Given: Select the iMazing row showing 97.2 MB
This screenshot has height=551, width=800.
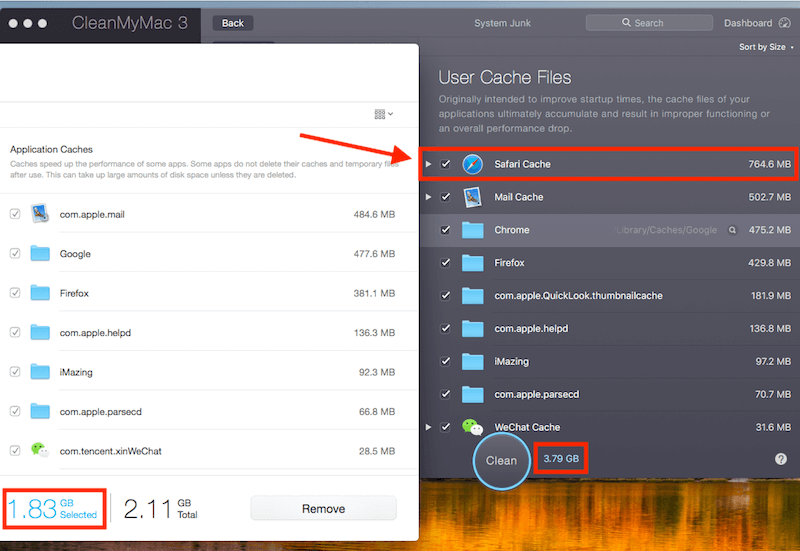Looking at the screenshot, I should click(610, 362).
